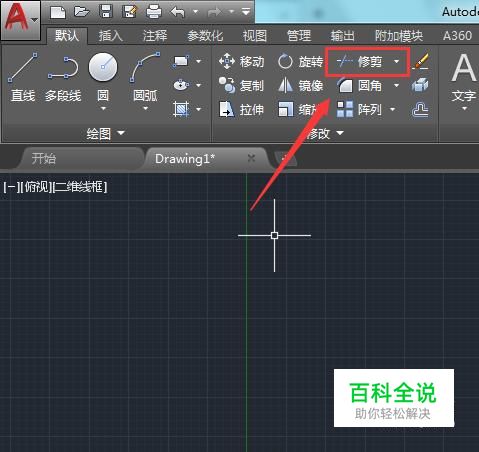Click the 旋转 rotate tool
The image size is (479, 452).
pos(300,62)
